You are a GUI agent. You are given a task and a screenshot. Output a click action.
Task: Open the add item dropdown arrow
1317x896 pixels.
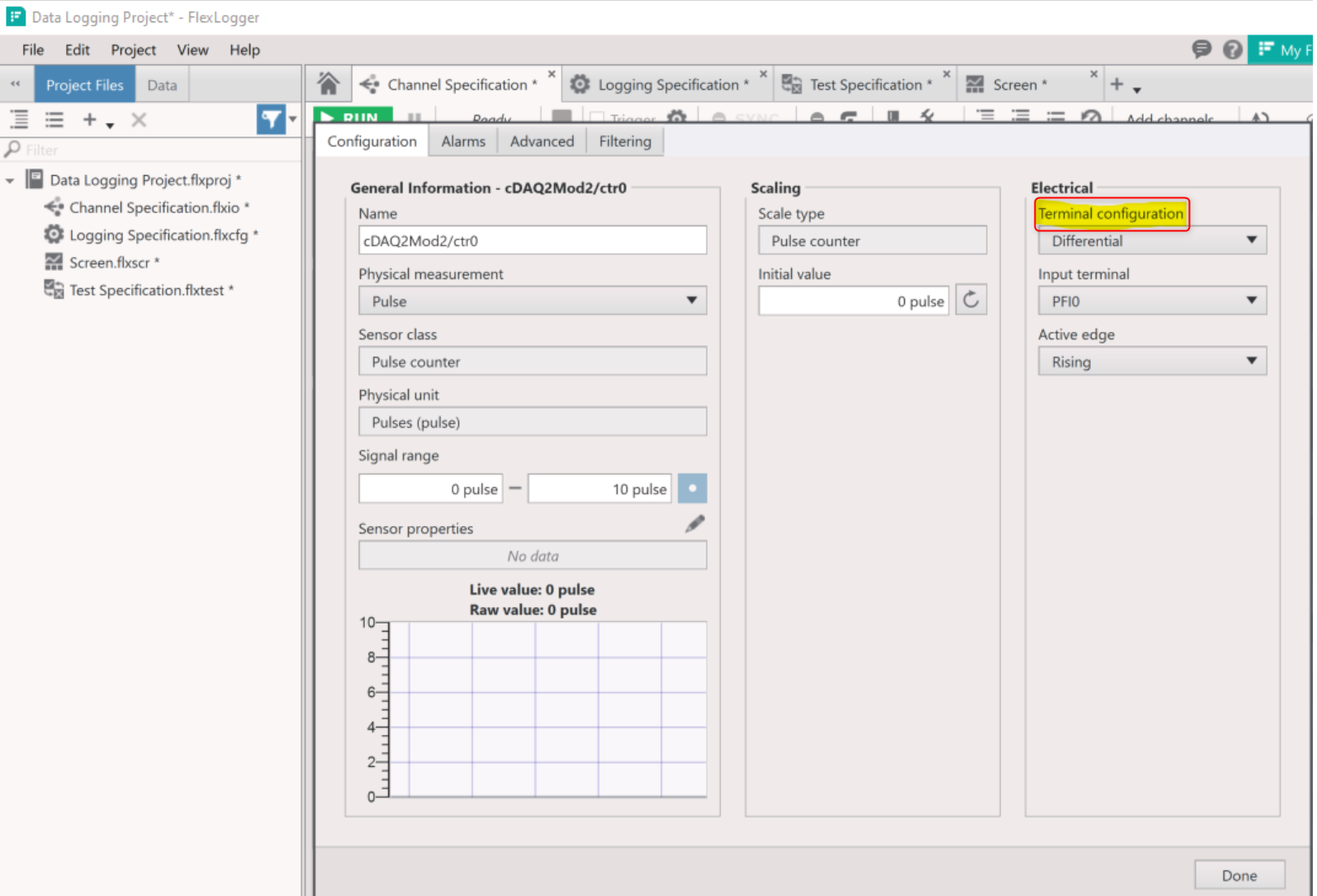[x=110, y=126]
